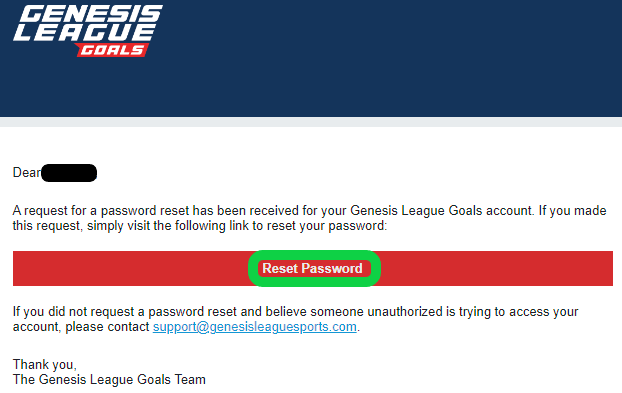622x393 pixels.
Task: Click the Thank you closing line
Action: point(44,364)
